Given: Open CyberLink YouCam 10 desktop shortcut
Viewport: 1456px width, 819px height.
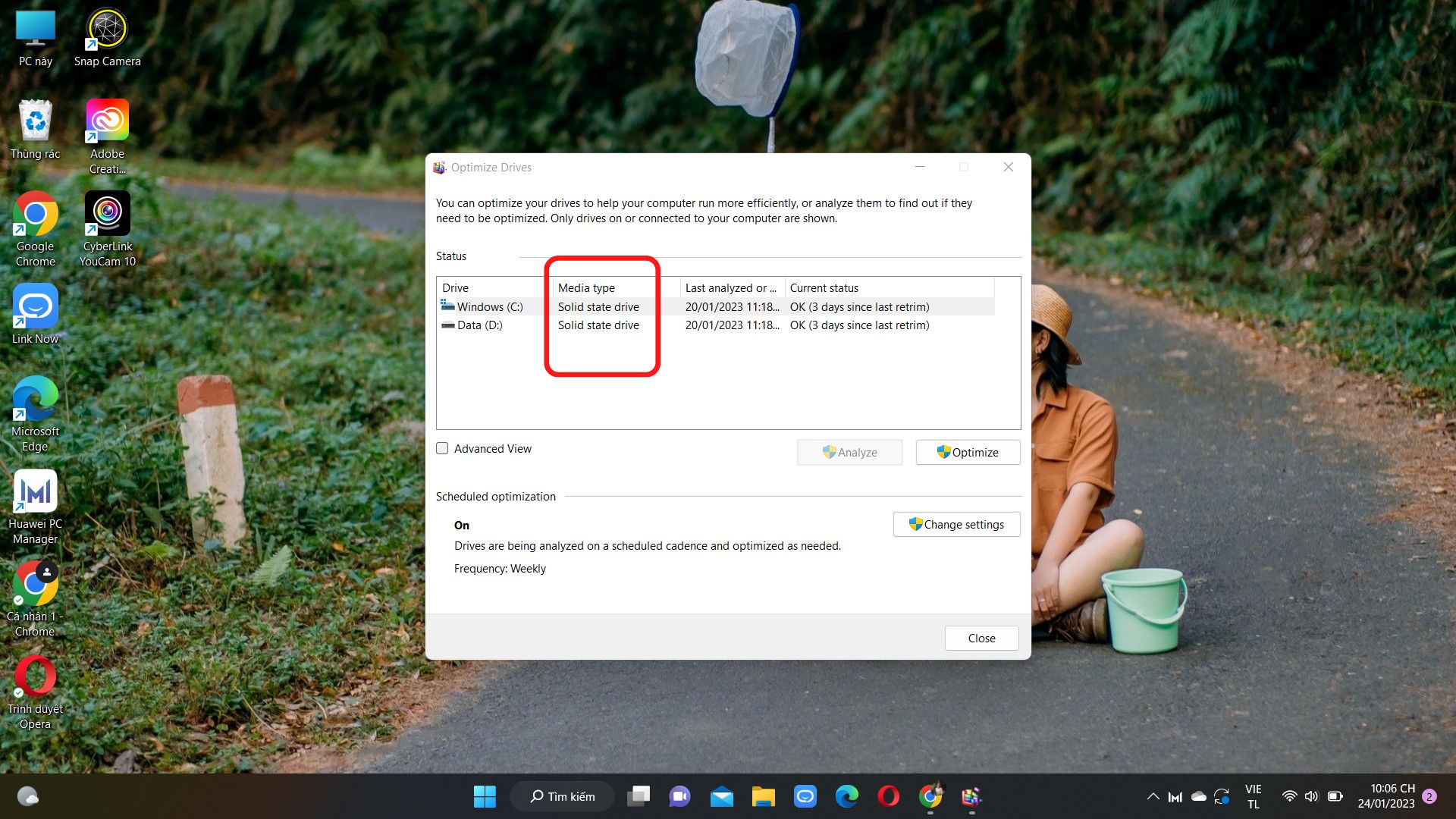Looking at the screenshot, I should pos(107,231).
